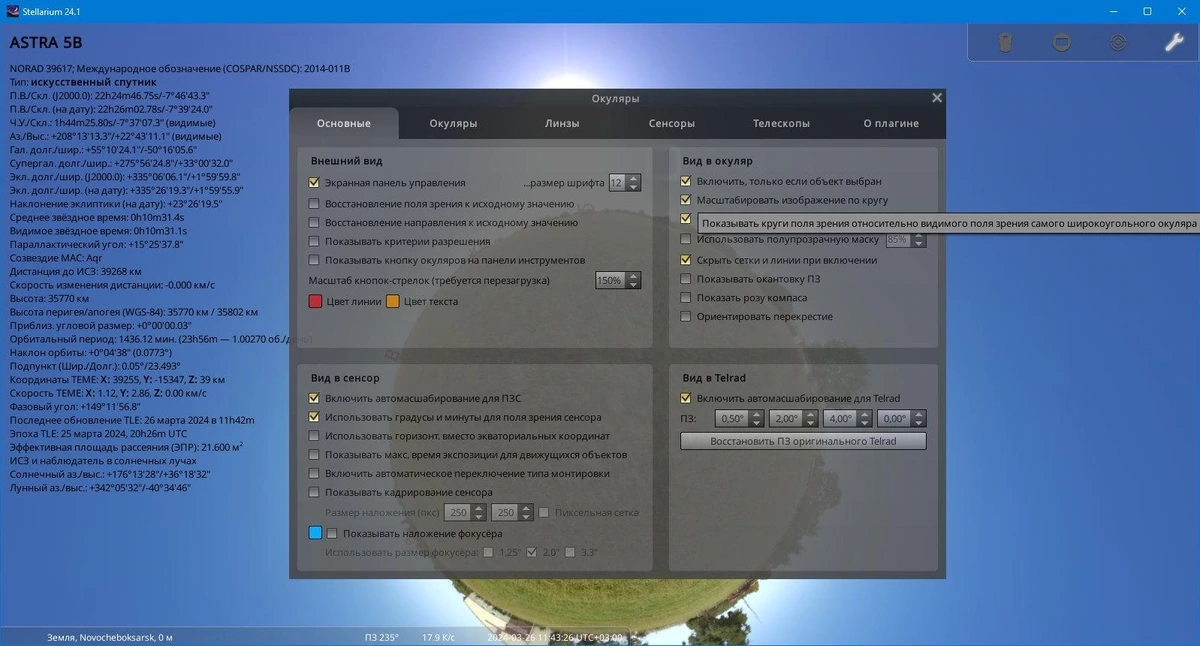Pick the red Цвет линии swatch

pos(315,302)
